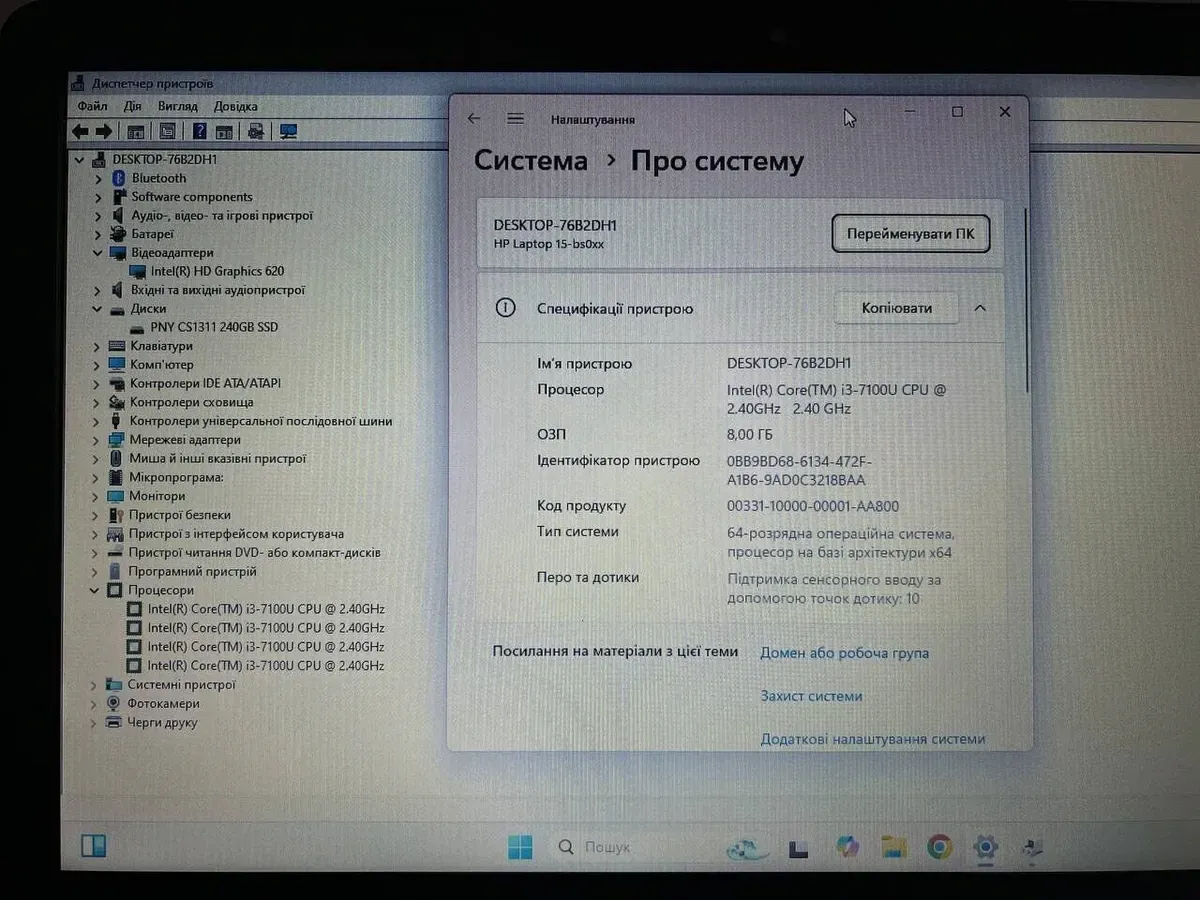Select the PNY CS1311 240GB SSD item

pos(214,327)
